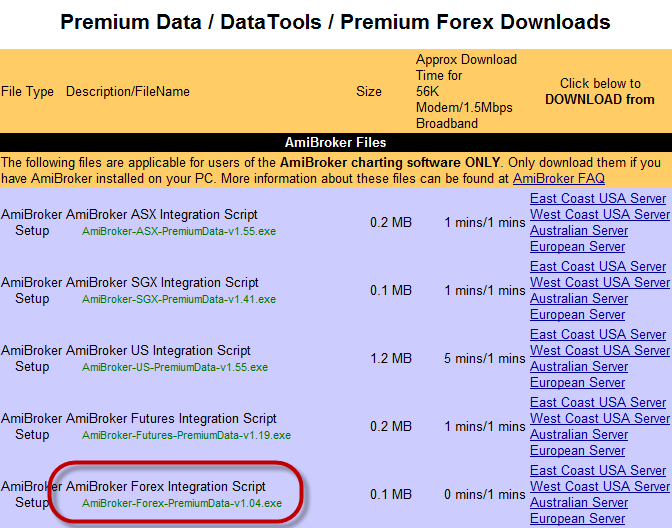The width and height of the screenshot is (672, 528).
Task: Download US script from West Coast USA Server
Action: 600,351
